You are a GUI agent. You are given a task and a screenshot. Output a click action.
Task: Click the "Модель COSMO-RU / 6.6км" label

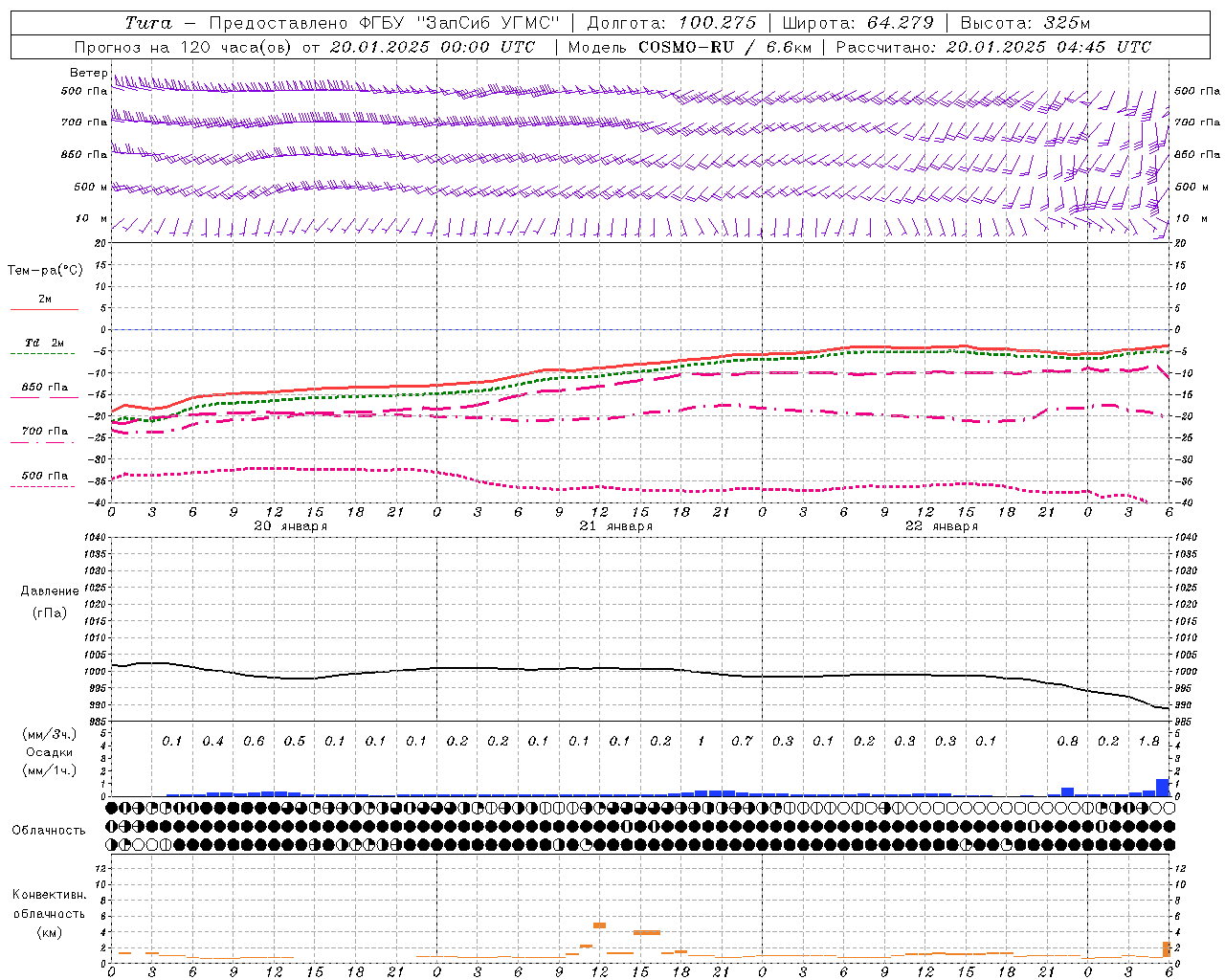pyautogui.click(x=689, y=47)
